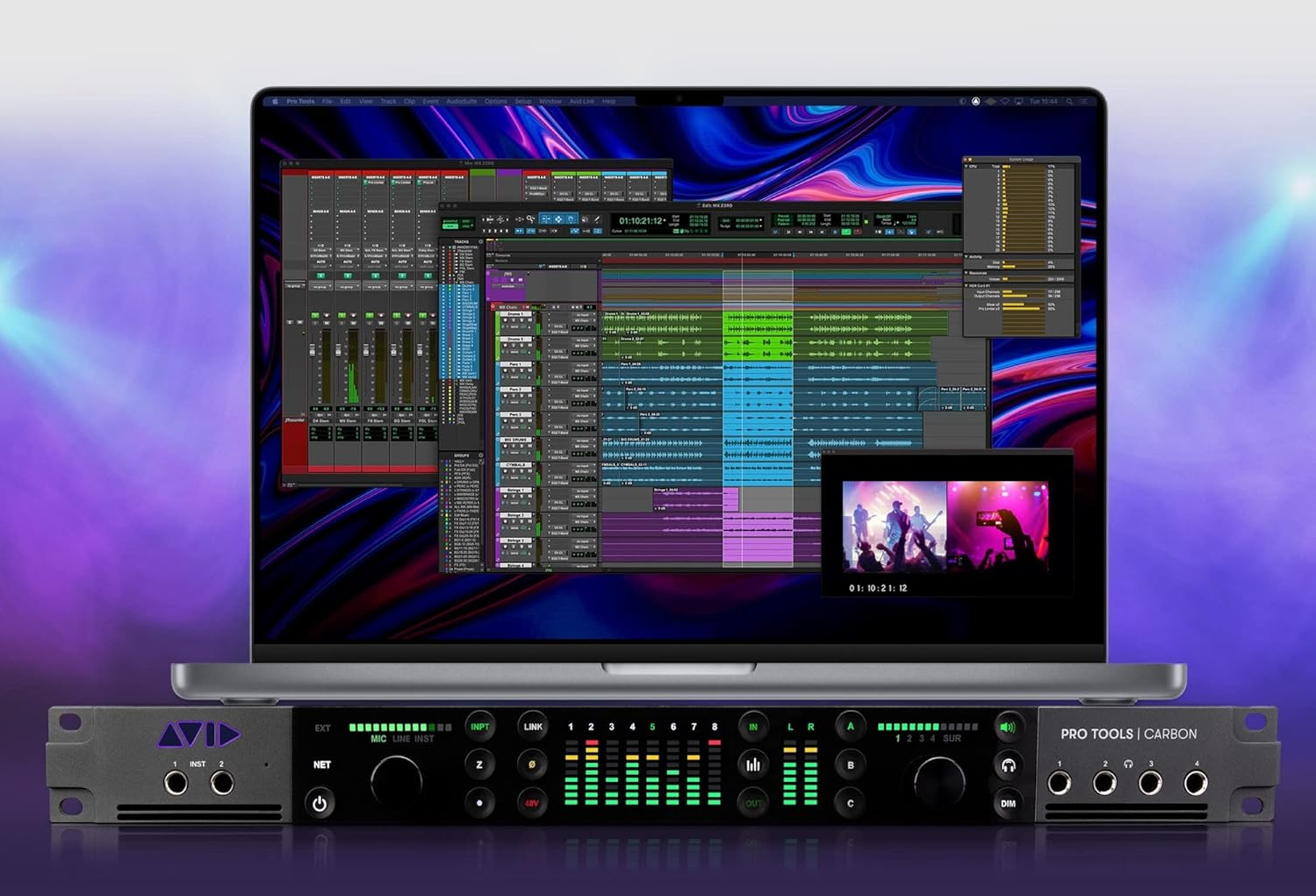Expand the CPU section in System Usage
The height and width of the screenshot is (896, 1316).
pyautogui.click(x=967, y=166)
